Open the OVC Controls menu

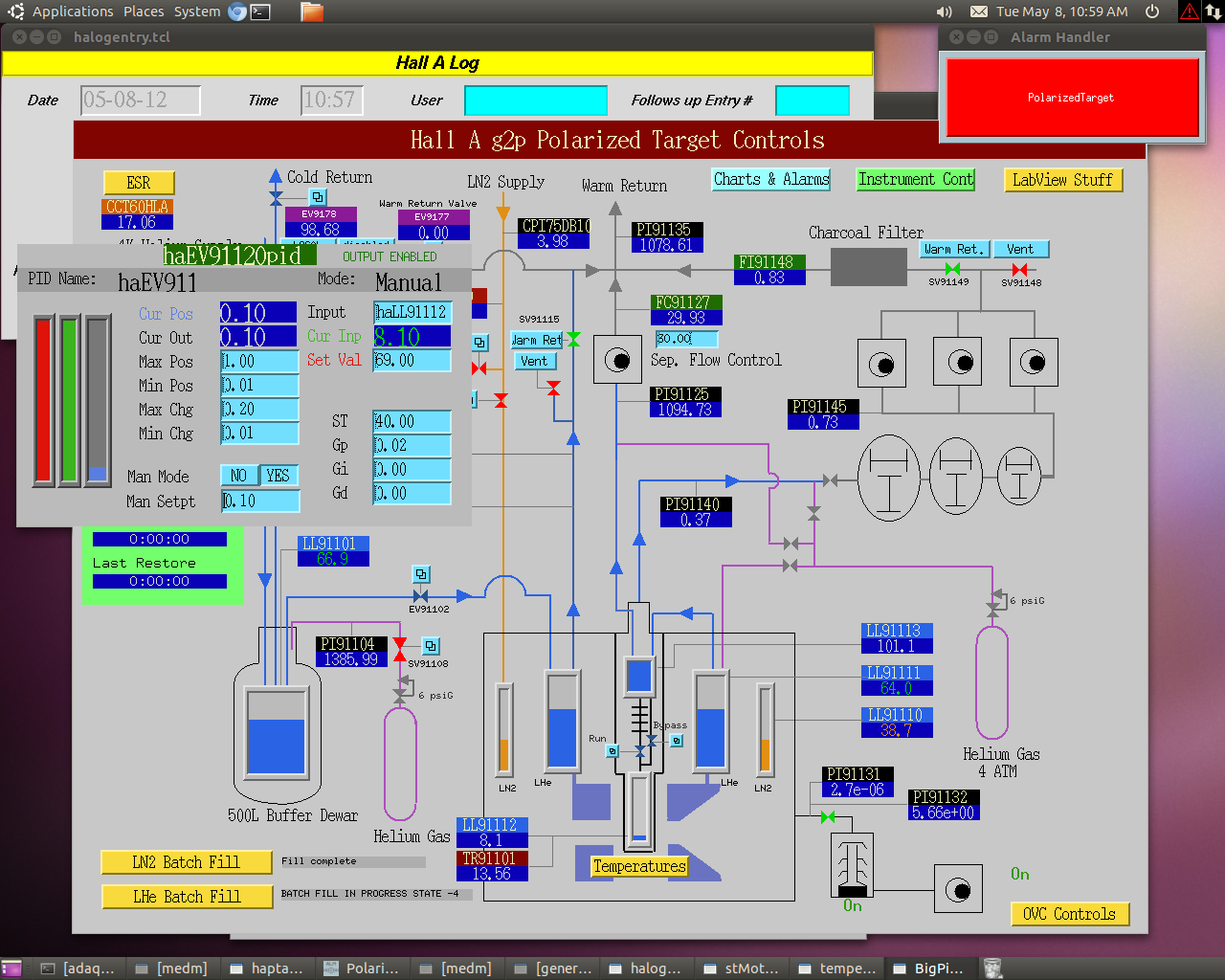(1069, 914)
